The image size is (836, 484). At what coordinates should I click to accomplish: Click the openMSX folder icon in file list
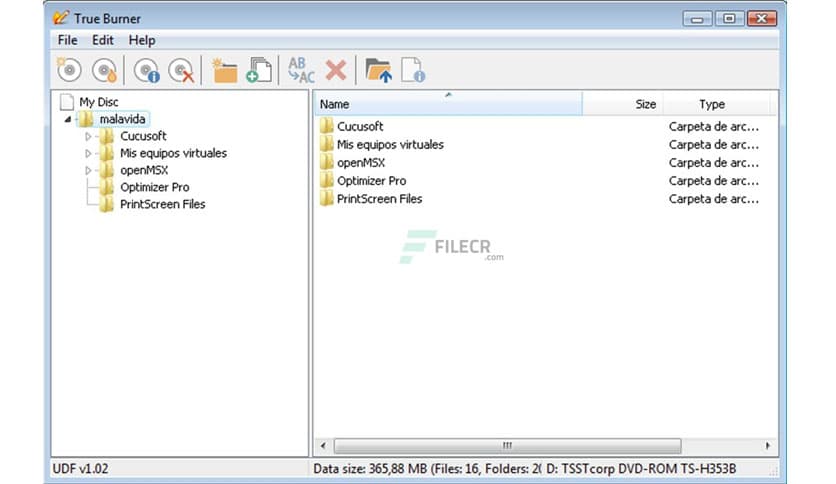(326, 162)
